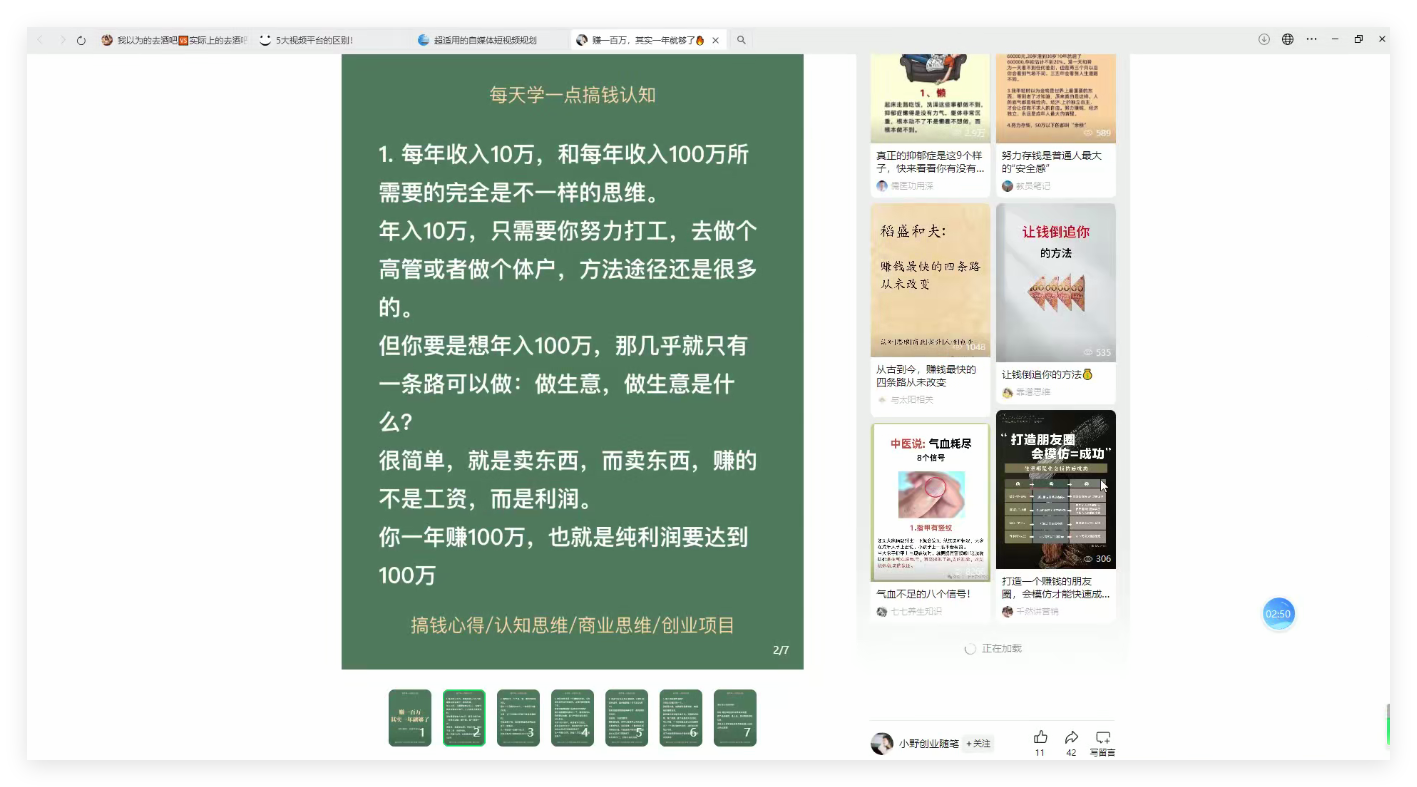The image size is (1417, 787).
Task: Open the 小野创业随笔 author name link
Action: pyautogui.click(x=929, y=744)
